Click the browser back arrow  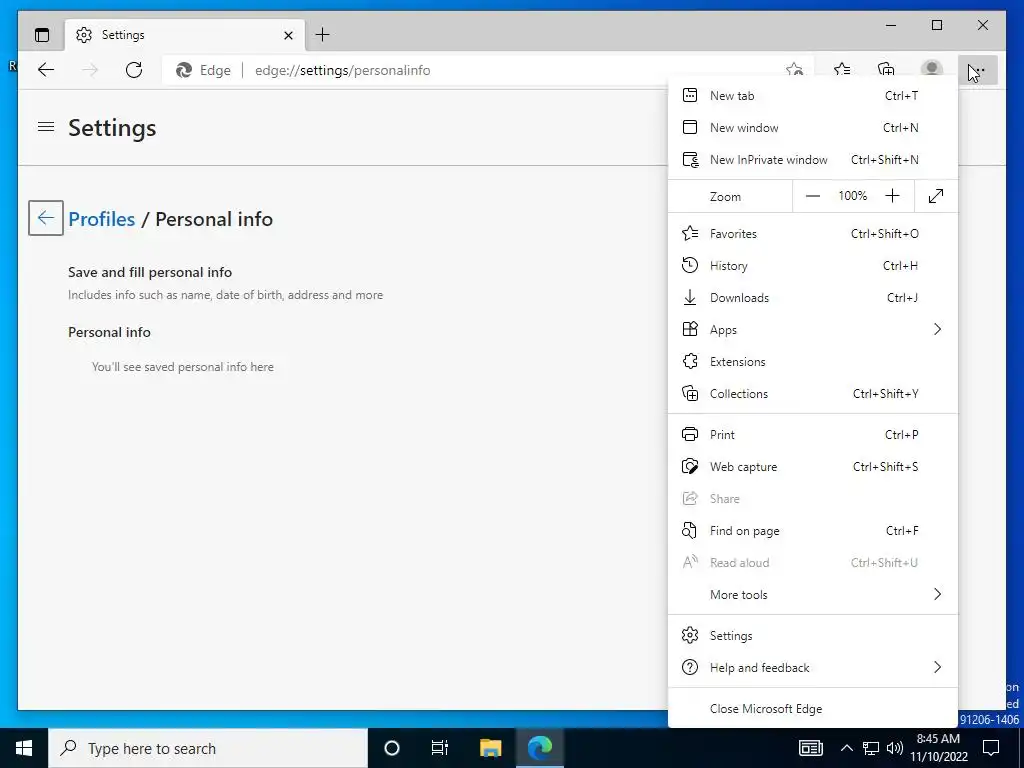pos(46,70)
